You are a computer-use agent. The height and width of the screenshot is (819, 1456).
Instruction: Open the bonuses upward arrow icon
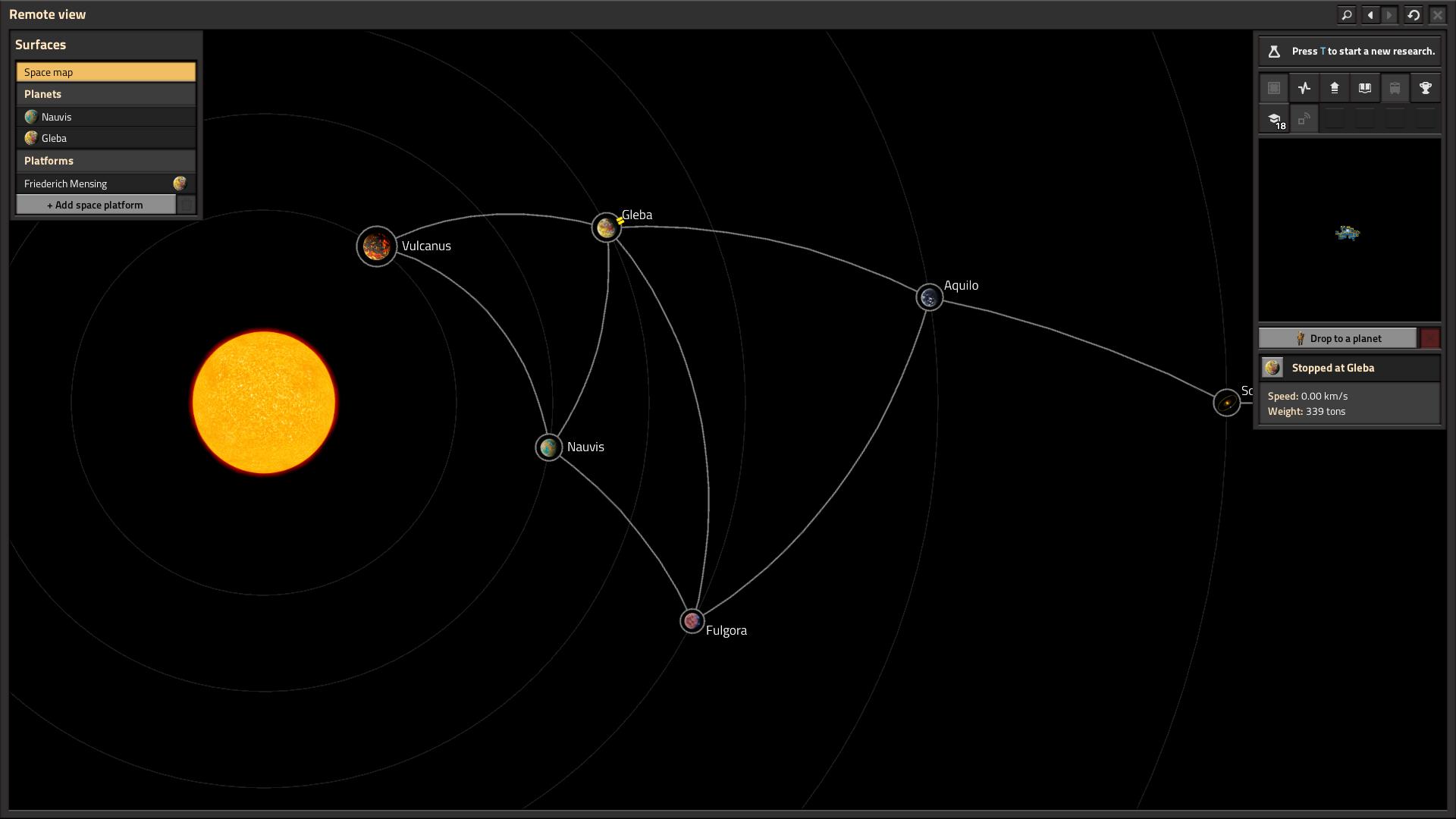(x=1334, y=89)
